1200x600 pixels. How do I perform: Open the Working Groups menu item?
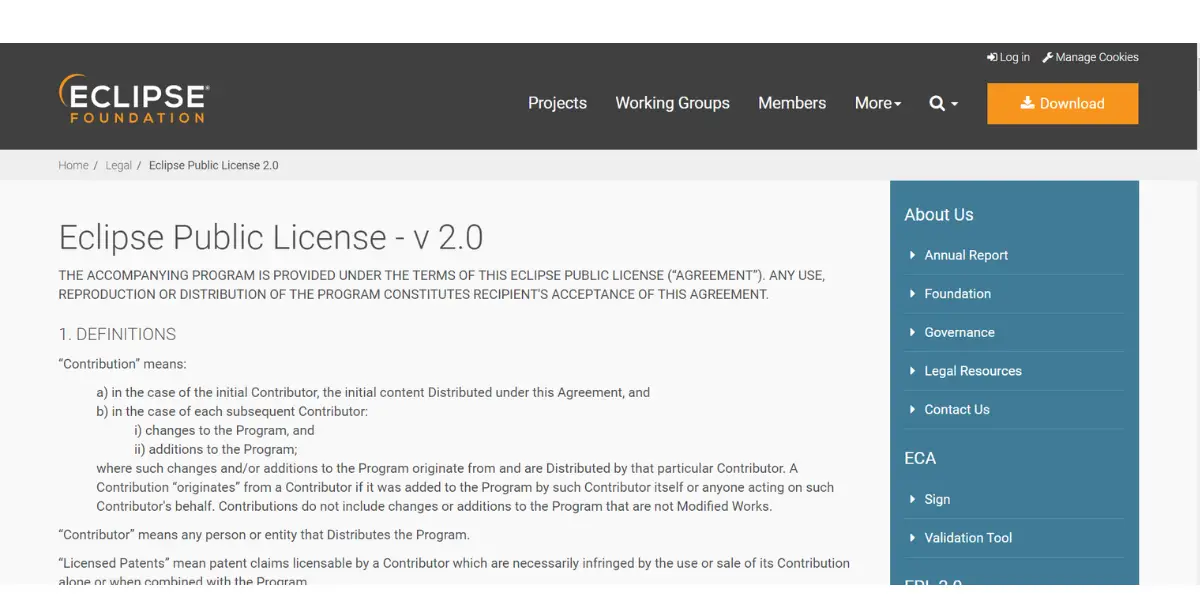pos(672,103)
